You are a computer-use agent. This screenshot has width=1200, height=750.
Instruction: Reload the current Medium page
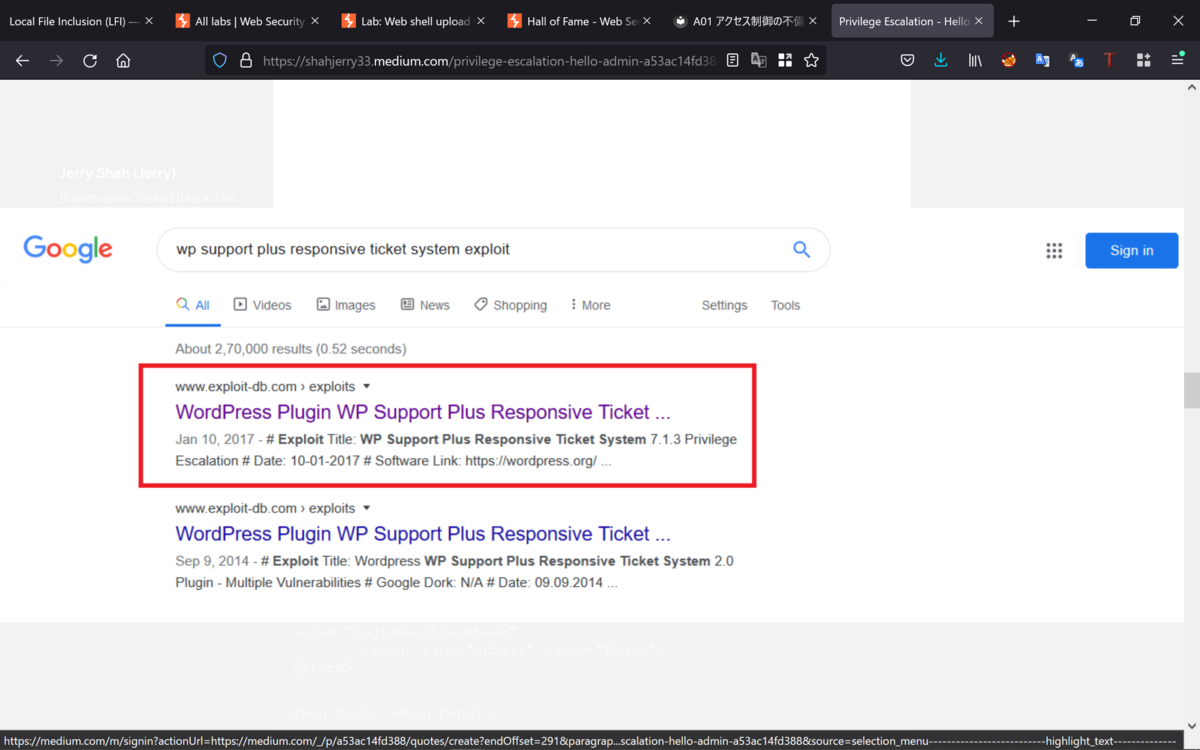point(90,61)
